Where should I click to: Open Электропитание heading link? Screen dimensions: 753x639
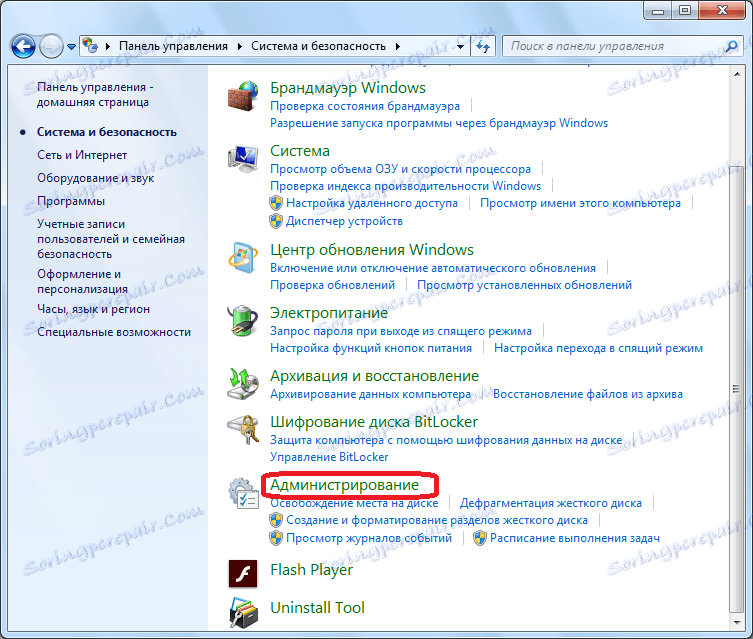328,313
